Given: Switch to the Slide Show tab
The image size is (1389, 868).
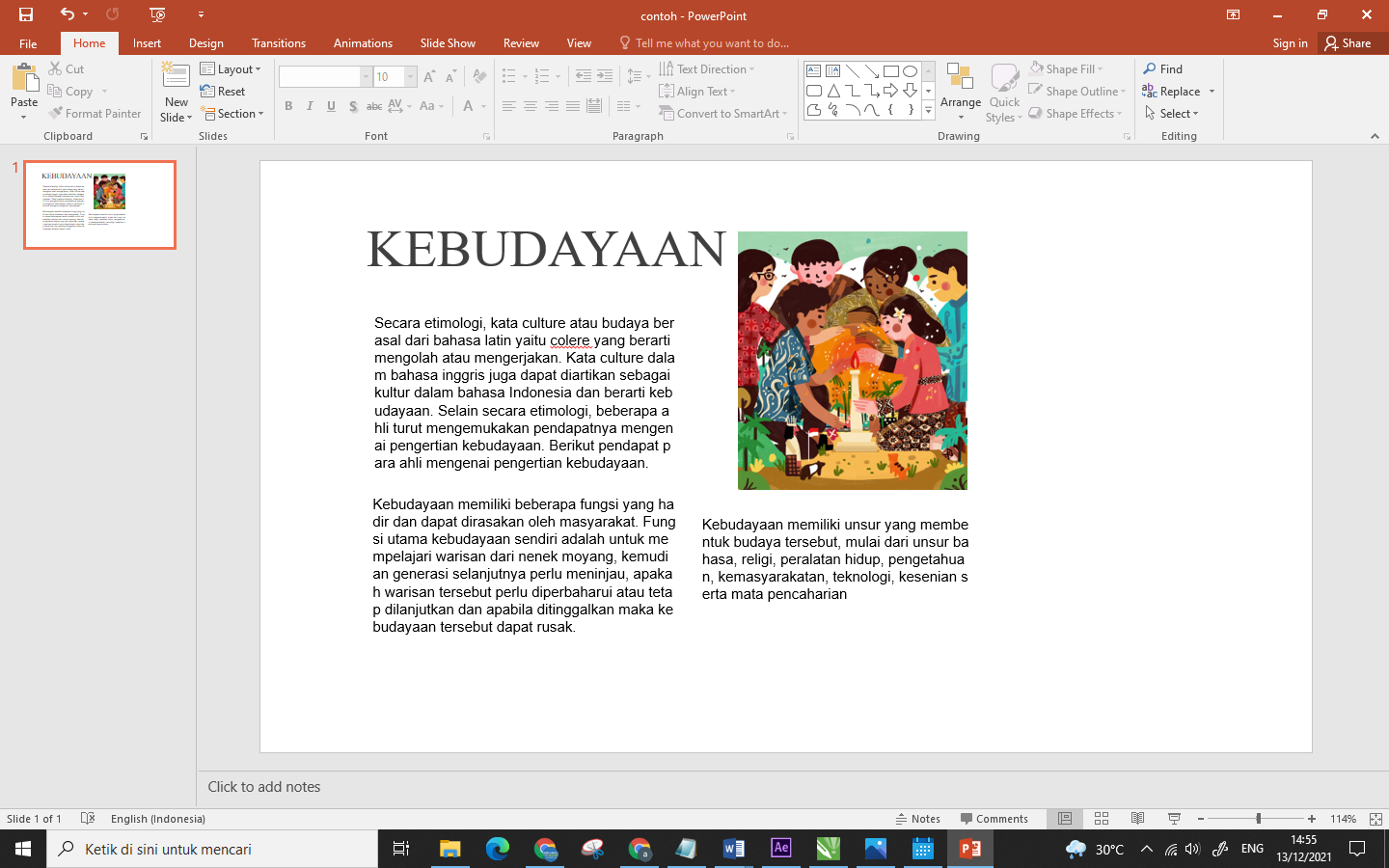Looking at the screenshot, I should tap(448, 43).
